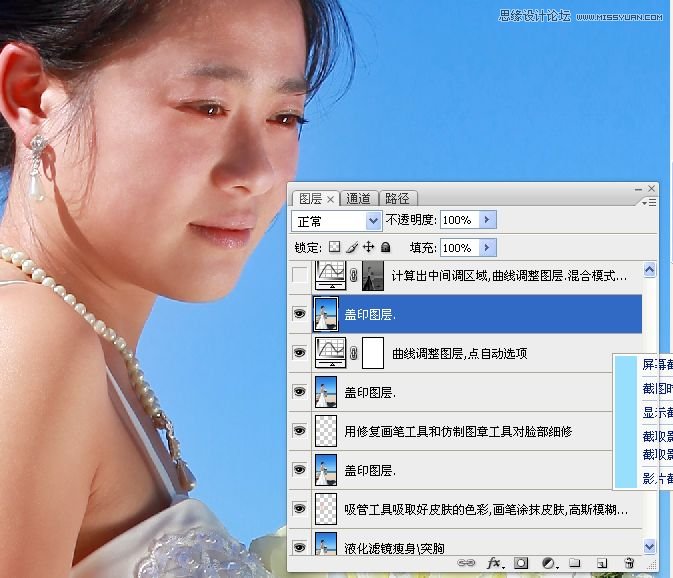Toggle eye of 曲线调整图层,点自动选项 layer
673x578 pixels.
[x=300, y=353]
